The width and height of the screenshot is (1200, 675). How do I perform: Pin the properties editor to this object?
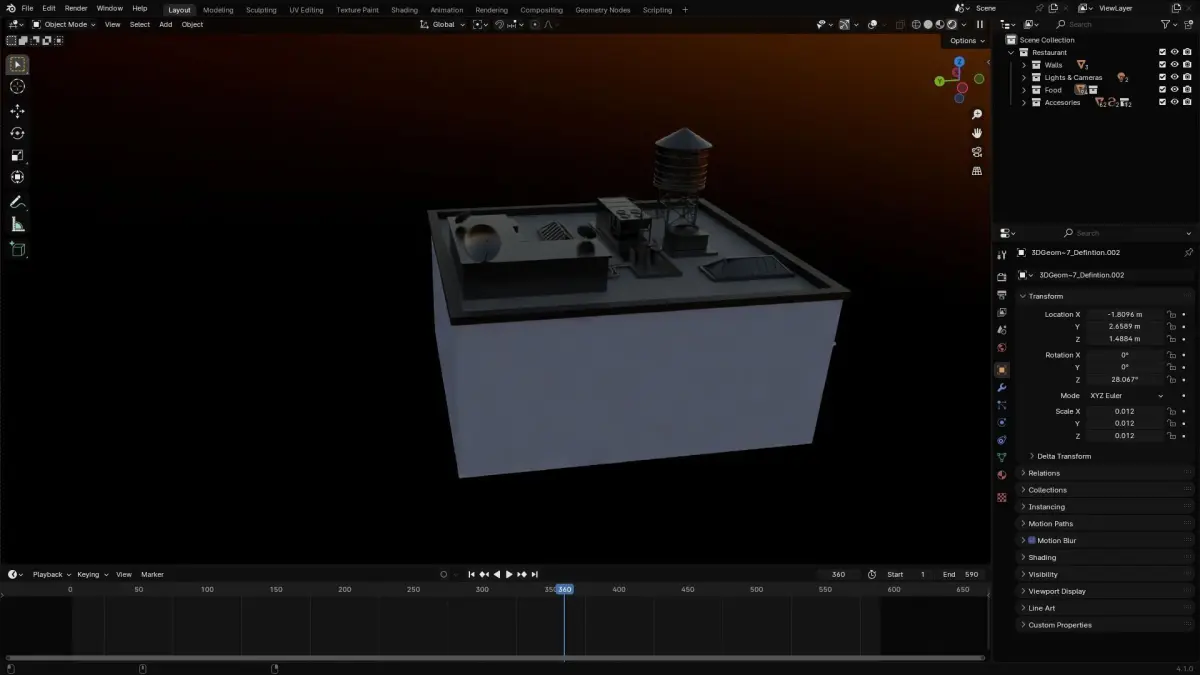1188,253
